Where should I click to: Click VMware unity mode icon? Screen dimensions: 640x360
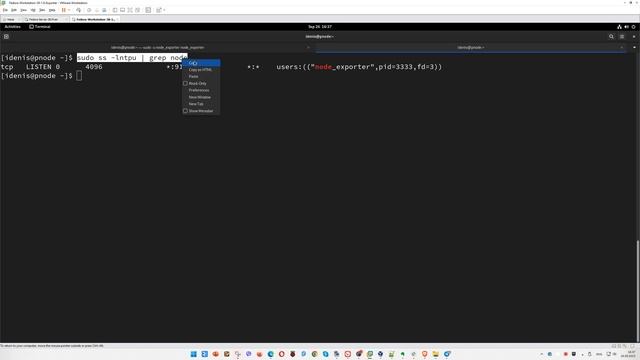(x=138, y=10)
